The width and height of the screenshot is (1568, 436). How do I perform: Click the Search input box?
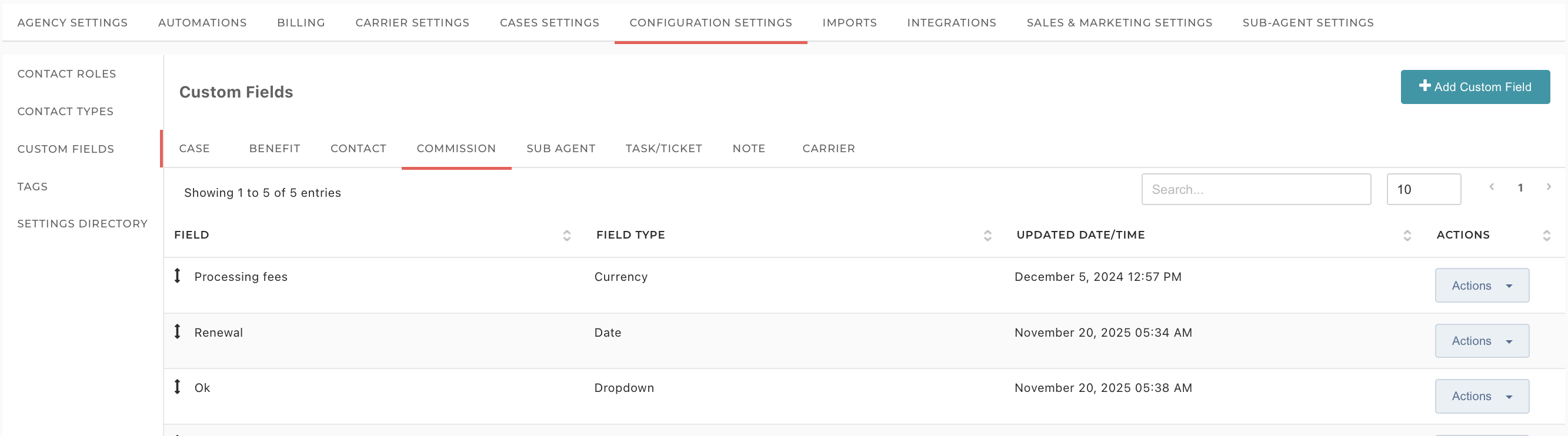point(1256,189)
